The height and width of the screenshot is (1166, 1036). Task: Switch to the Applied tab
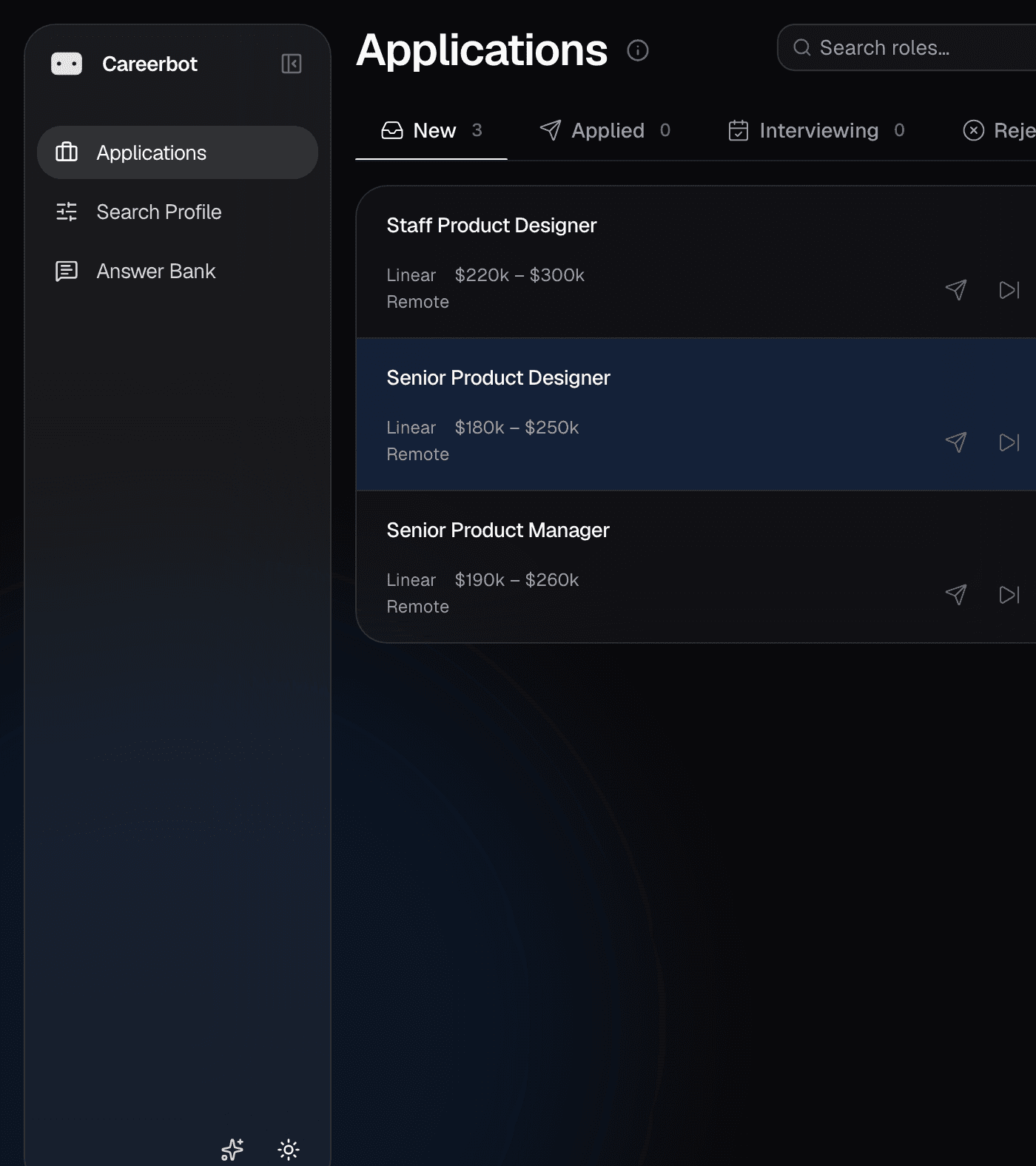605,130
